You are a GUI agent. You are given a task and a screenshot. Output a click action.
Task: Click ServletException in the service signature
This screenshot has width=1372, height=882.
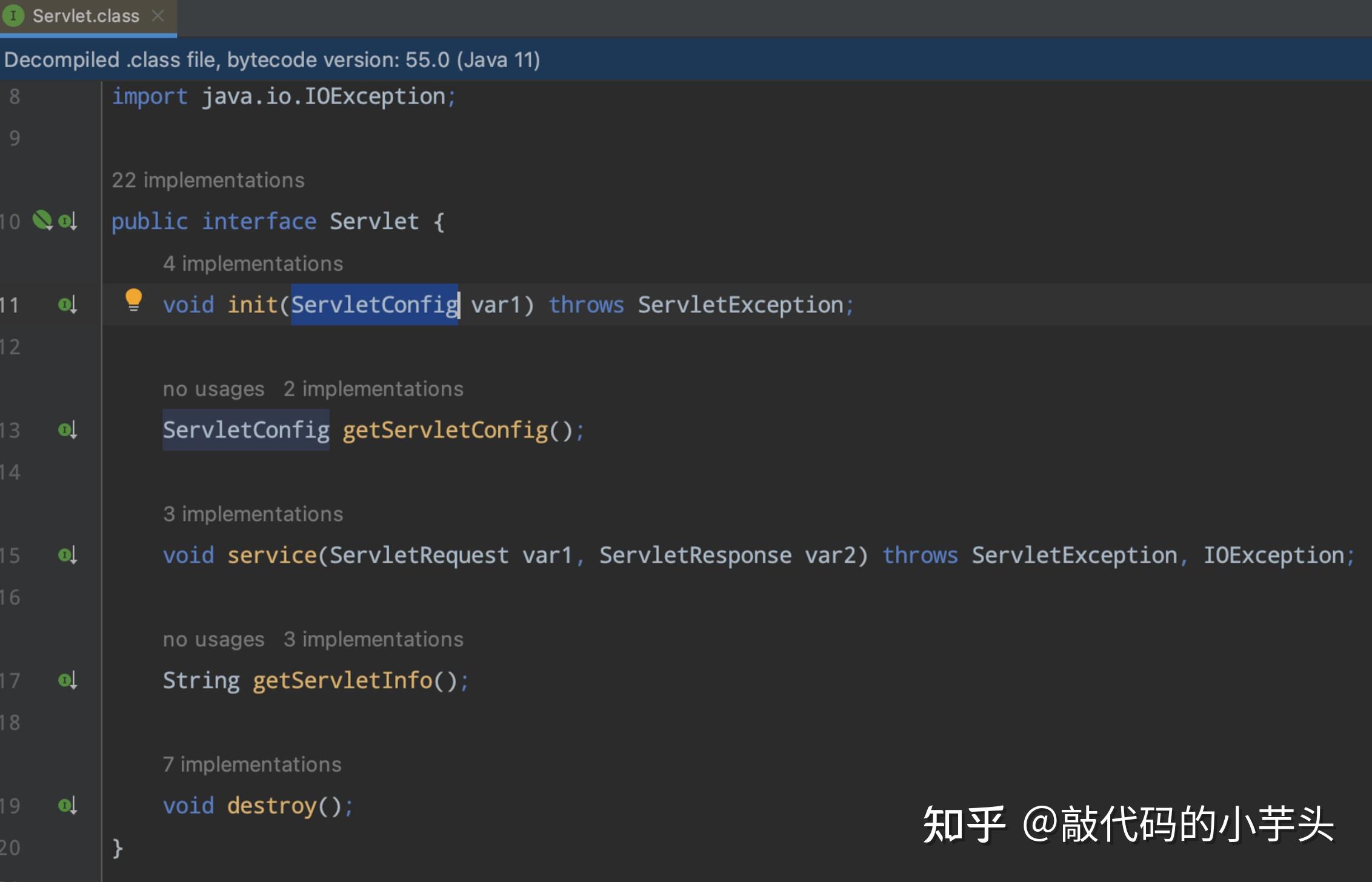[x=1074, y=555]
